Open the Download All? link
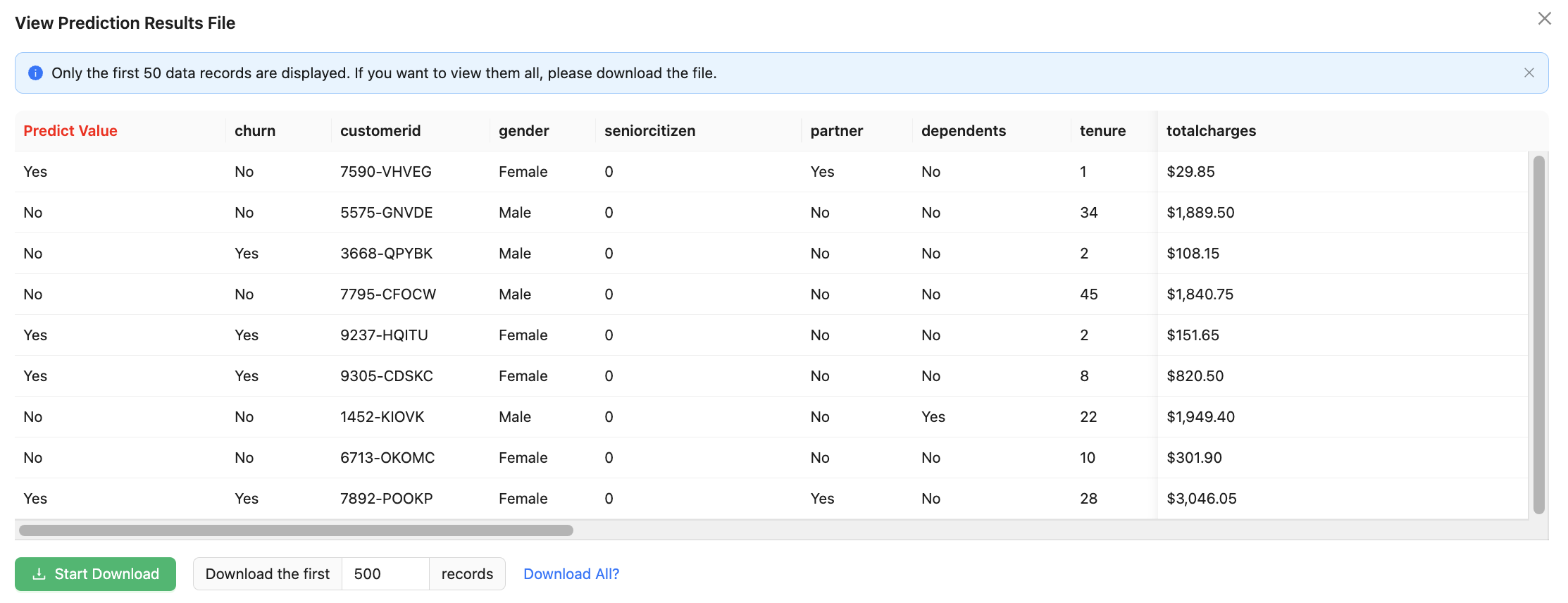Viewport: 1568px width, 603px height. pyautogui.click(x=571, y=574)
